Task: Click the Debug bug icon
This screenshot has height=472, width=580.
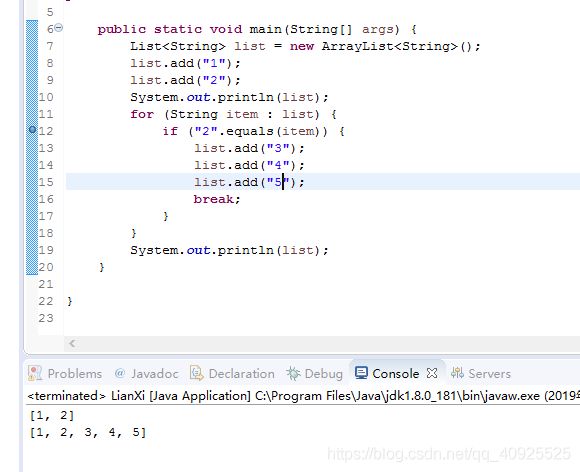Action: 293,373
